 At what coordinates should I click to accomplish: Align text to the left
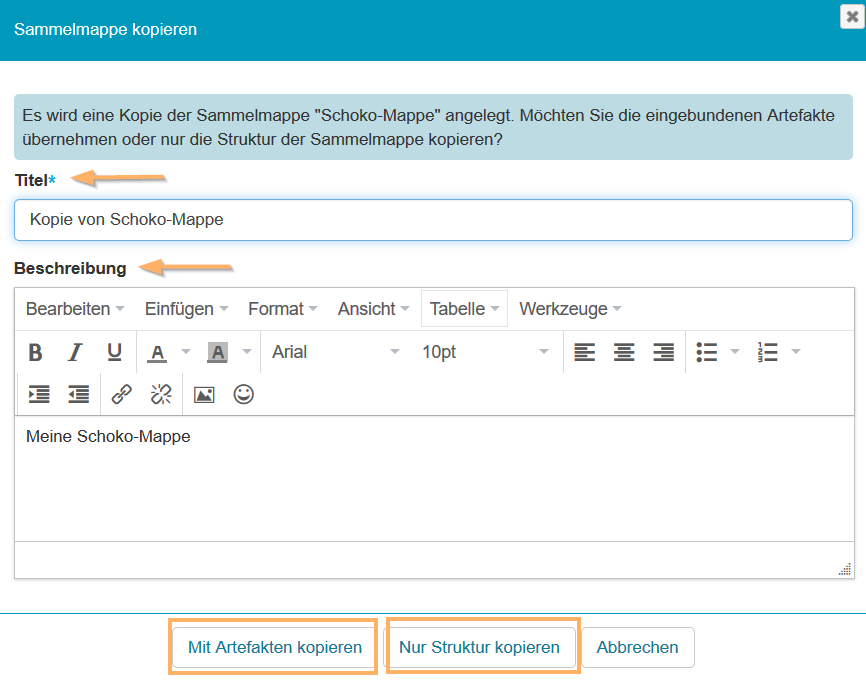coord(584,352)
